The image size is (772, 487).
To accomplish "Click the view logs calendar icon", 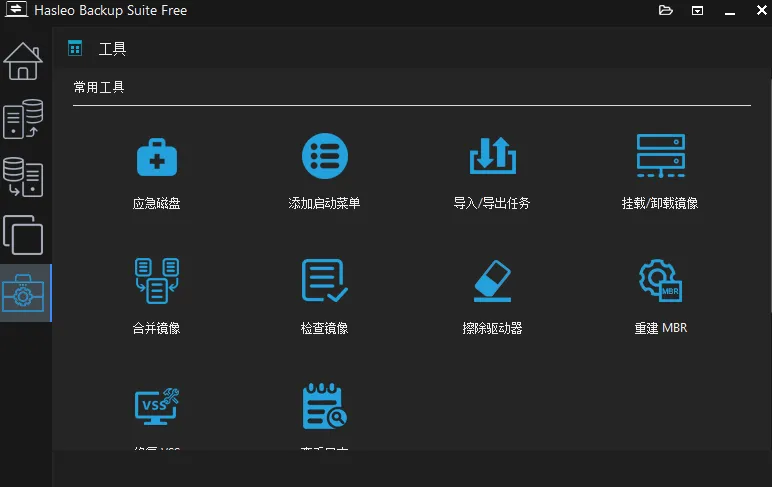I will tap(324, 406).
